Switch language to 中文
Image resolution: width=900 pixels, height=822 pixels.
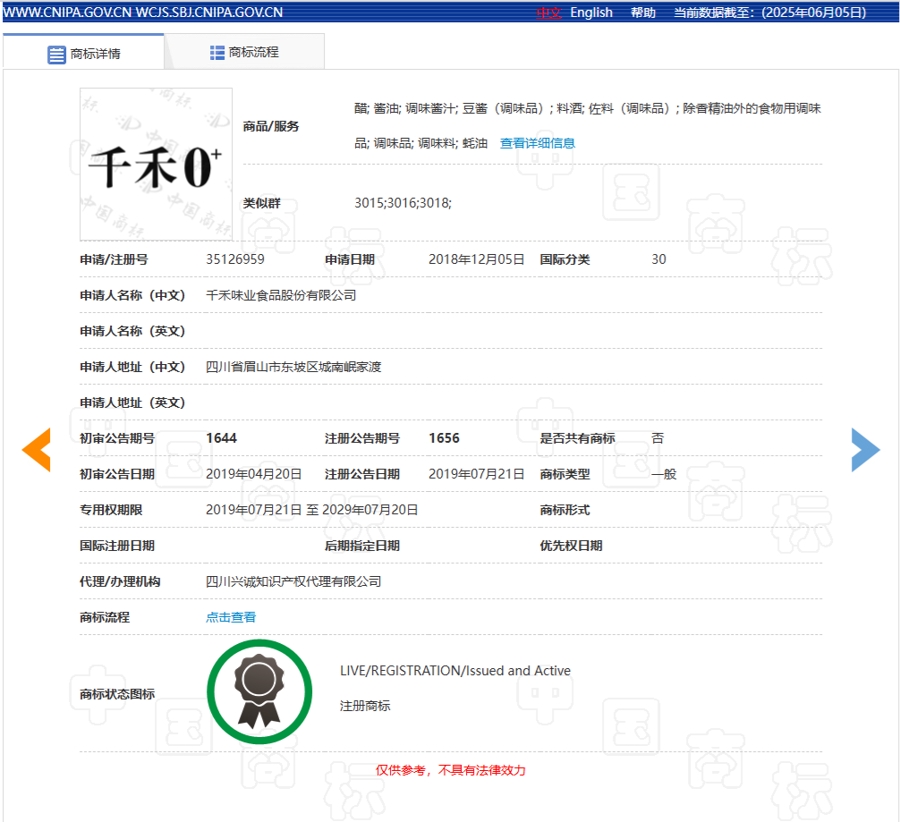(x=548, y=13)
